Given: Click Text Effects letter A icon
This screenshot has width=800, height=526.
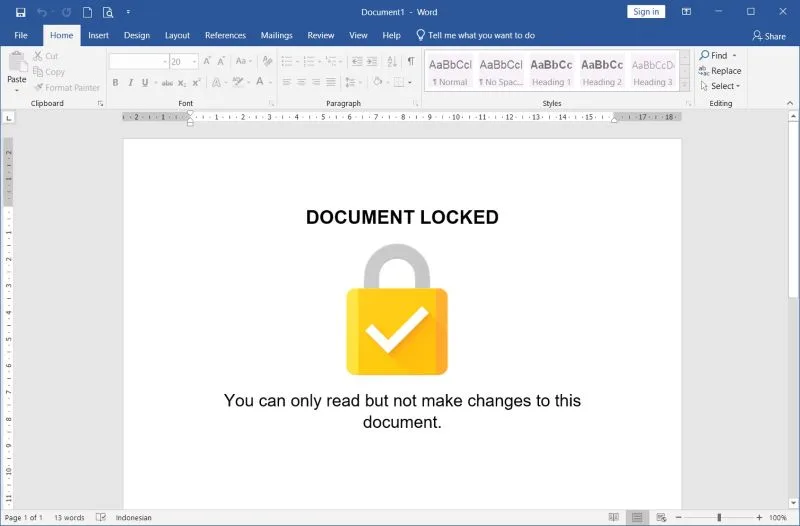Looking at the screenshot, I should (x=216, y=83).
